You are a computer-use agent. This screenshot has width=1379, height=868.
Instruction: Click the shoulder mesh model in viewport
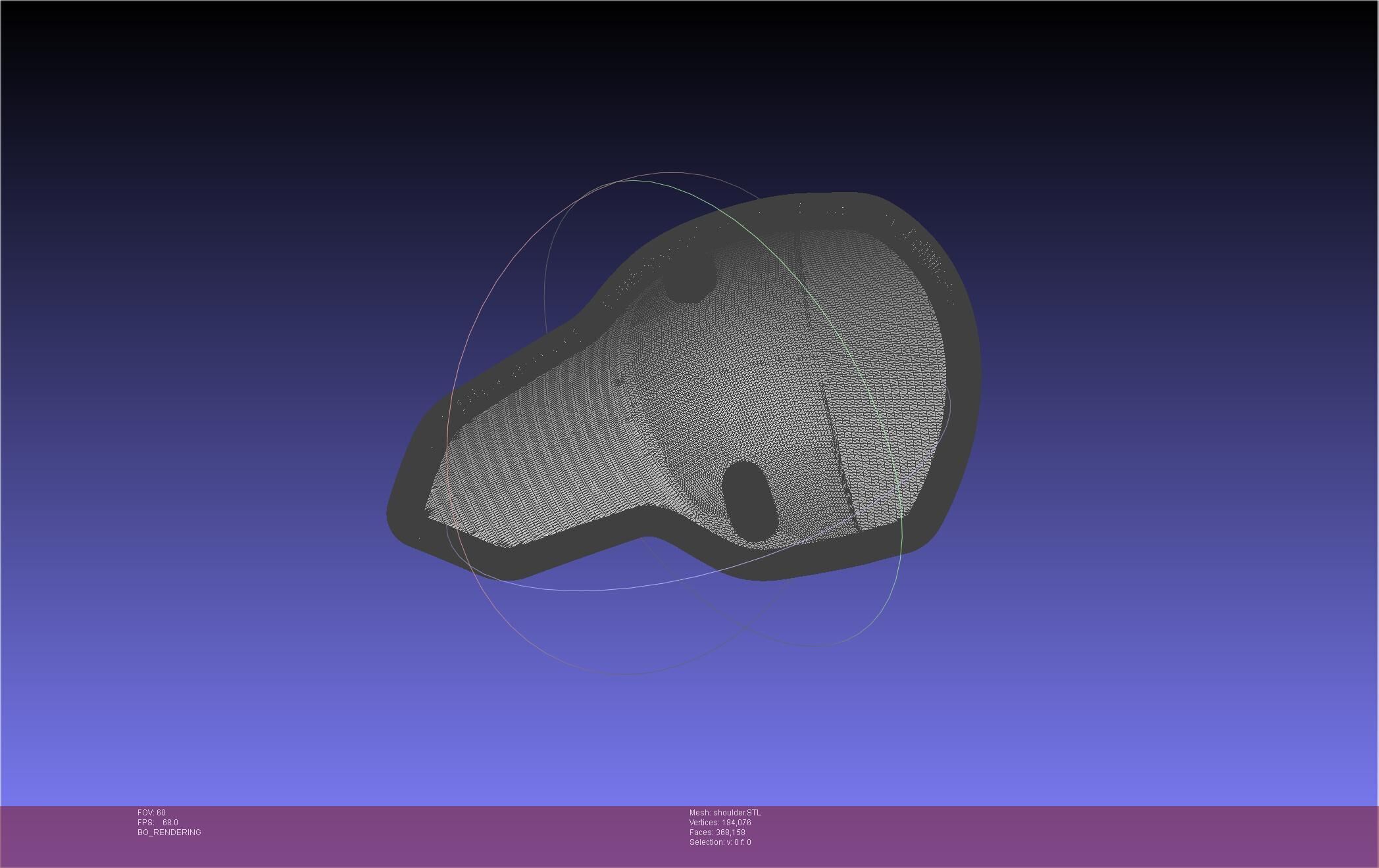[684, 388]
